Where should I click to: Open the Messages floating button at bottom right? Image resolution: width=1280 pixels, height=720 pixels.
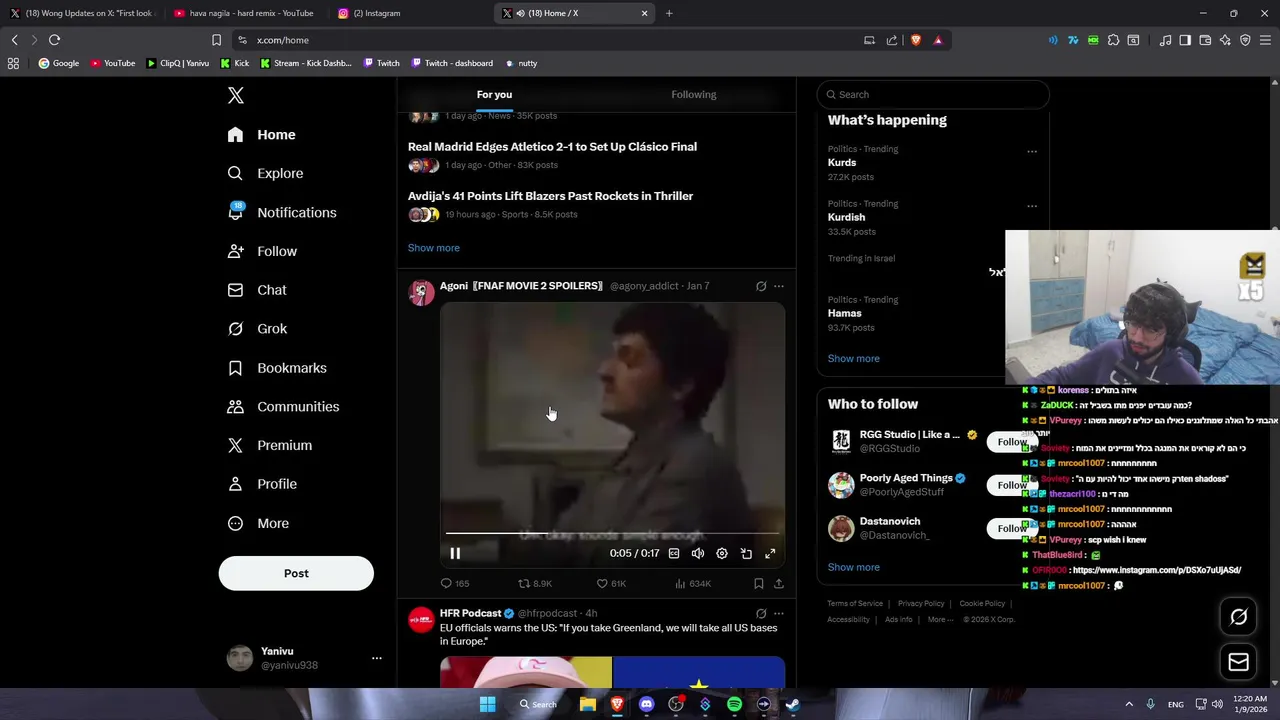point(1238,662)
